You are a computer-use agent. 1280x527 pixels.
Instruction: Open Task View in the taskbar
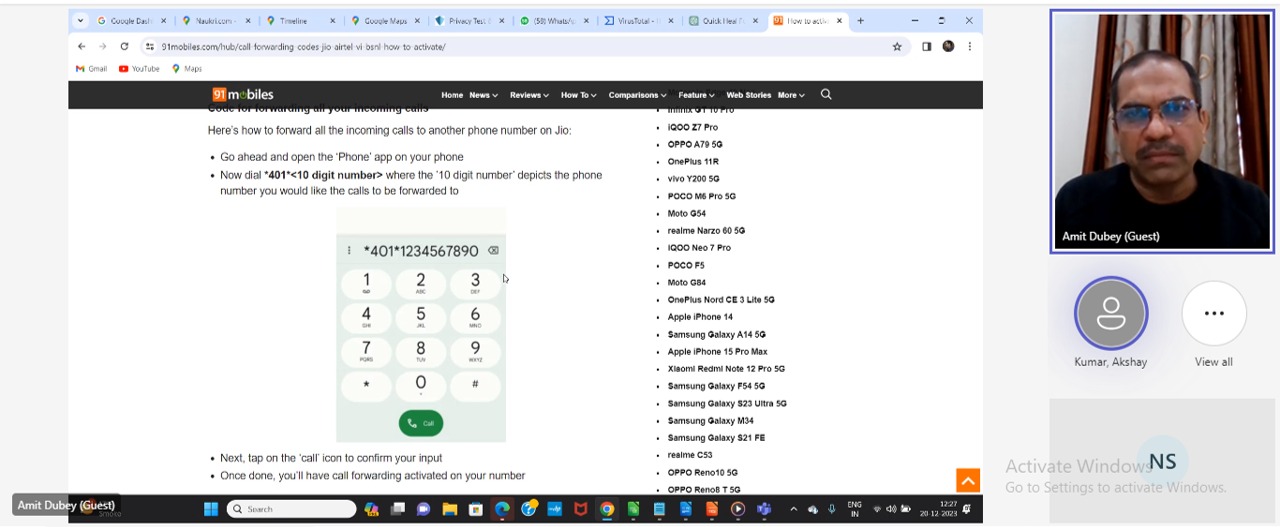coord(397,509)
